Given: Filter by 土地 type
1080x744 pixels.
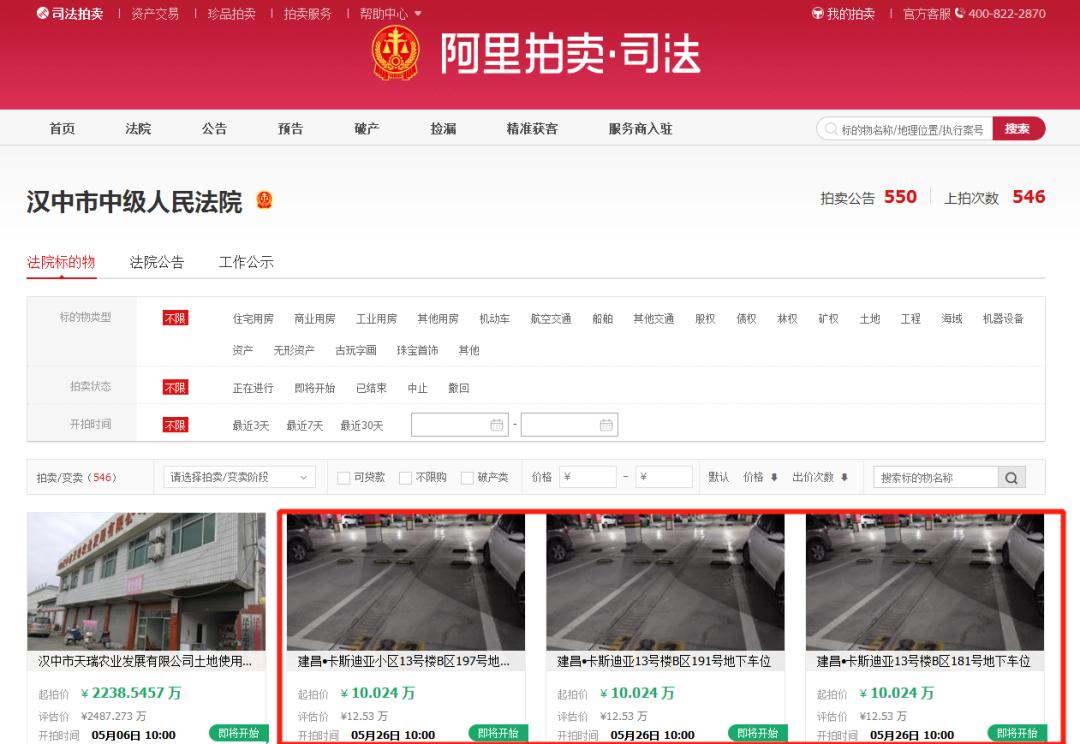Looking at the screenshot, I should click(870, 319).
